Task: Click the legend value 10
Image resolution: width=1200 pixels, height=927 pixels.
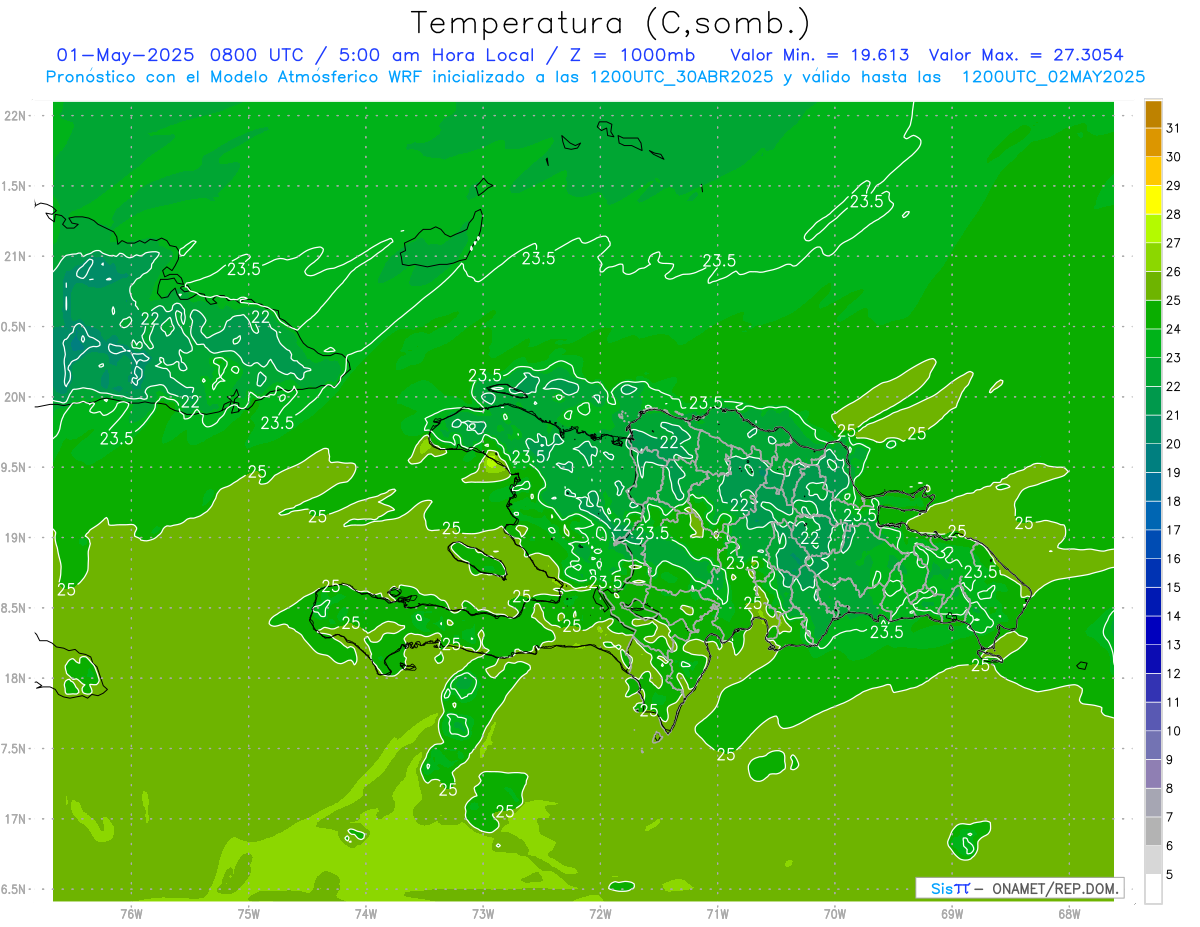Action: point(1174,731)
